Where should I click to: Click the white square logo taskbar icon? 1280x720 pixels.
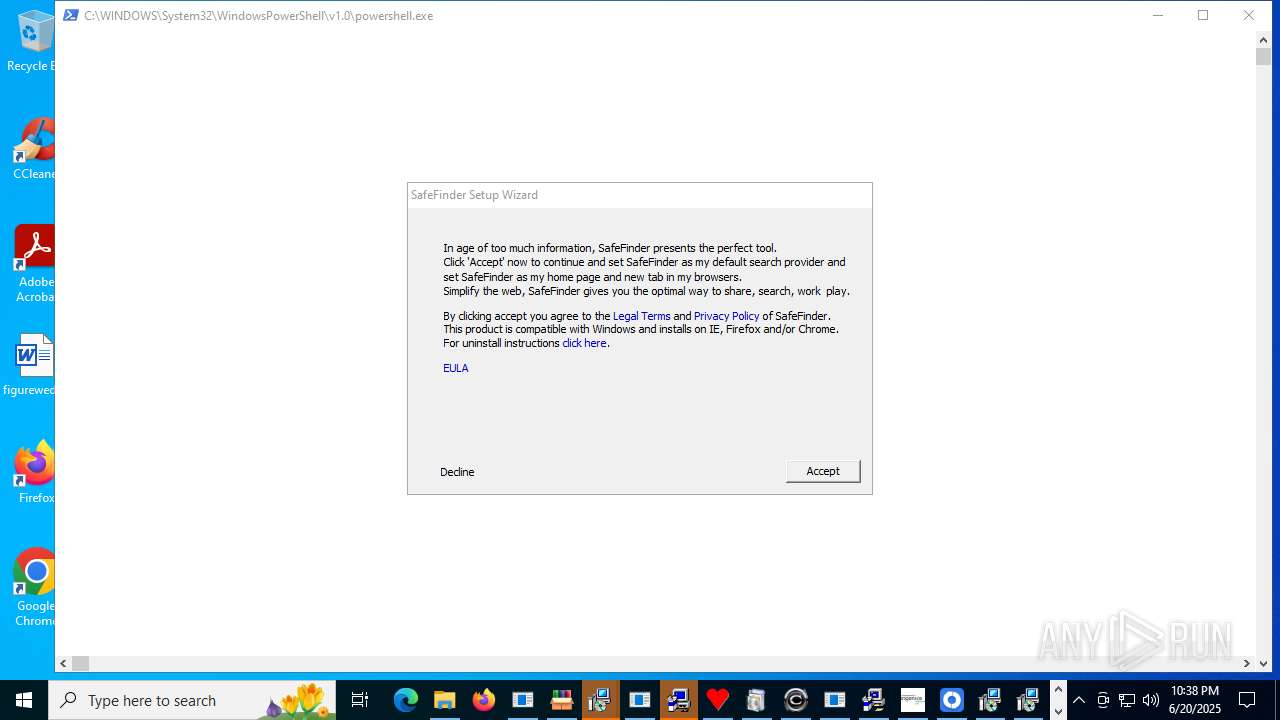912,700
